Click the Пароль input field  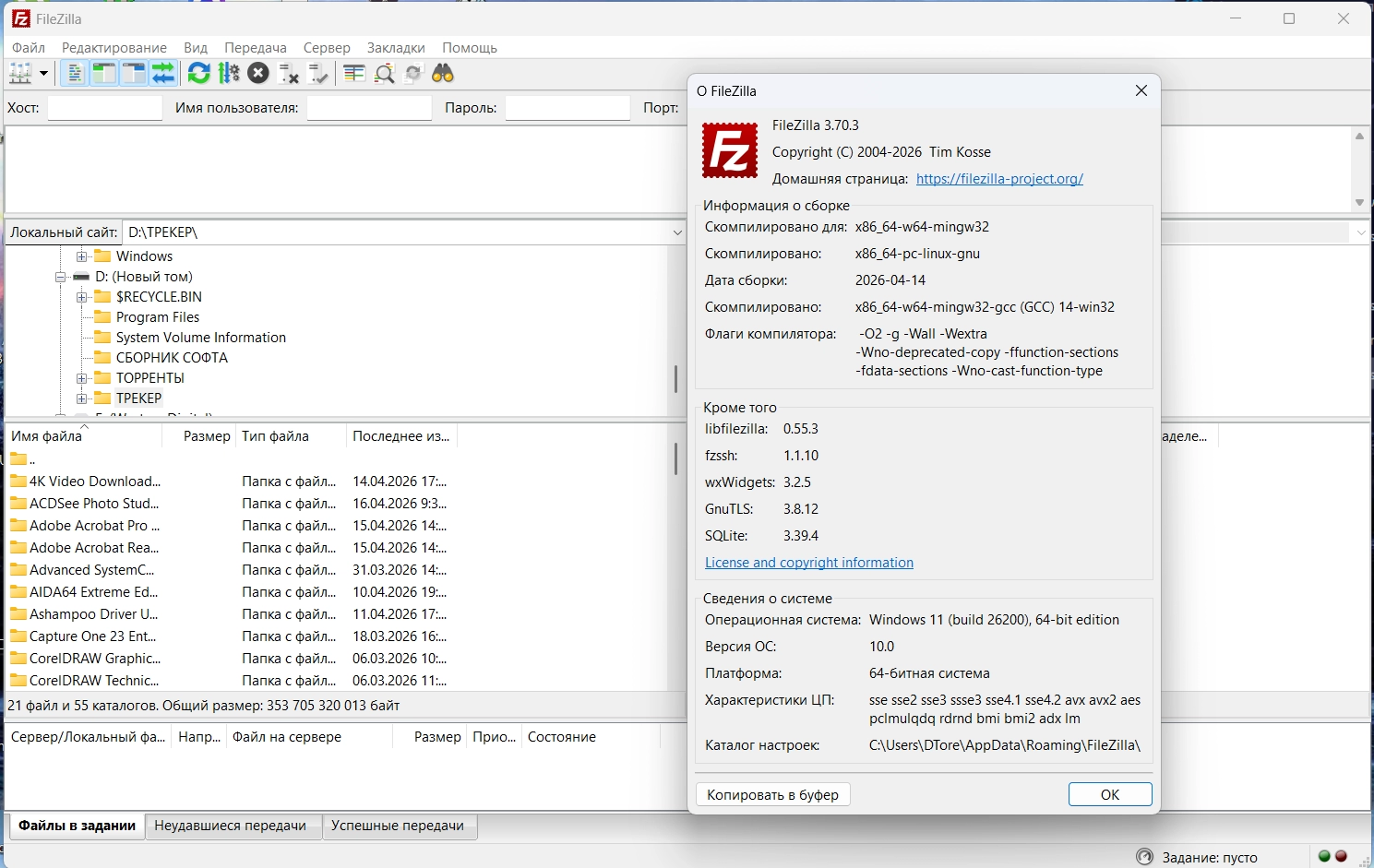[568, 108]
